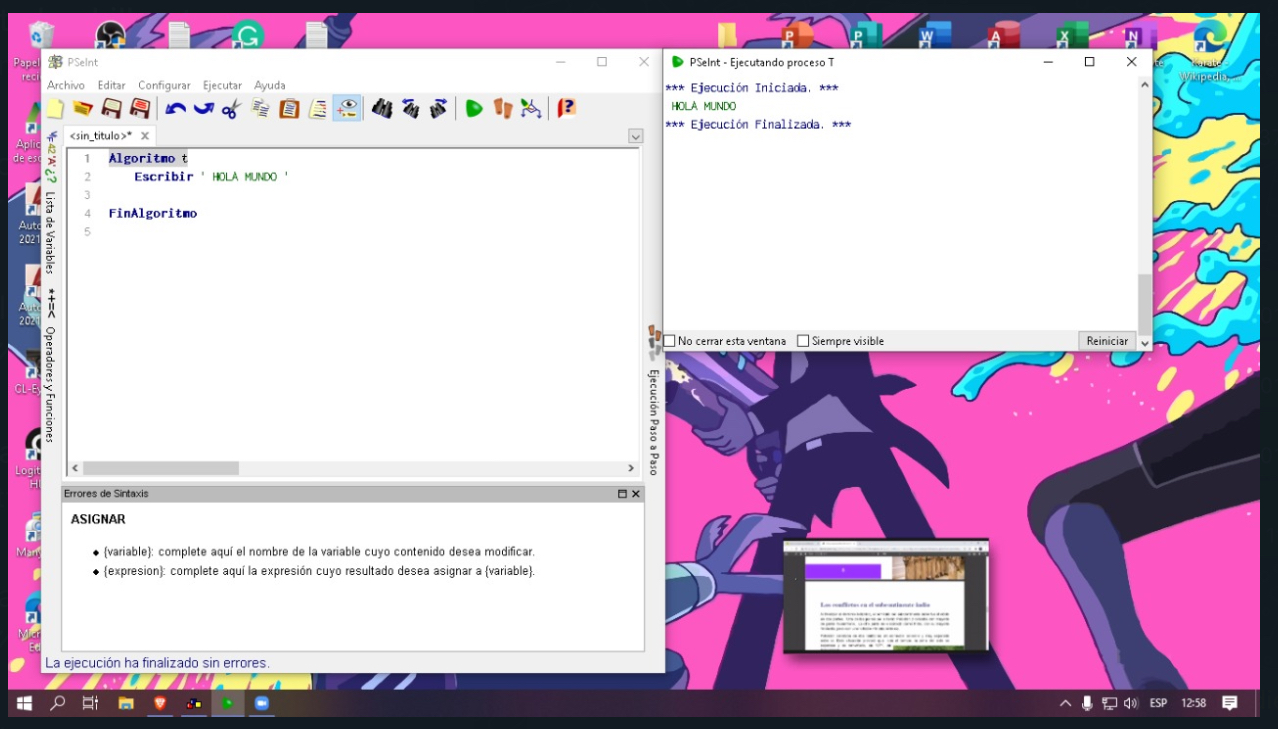Draw the flowchart using the diagram icon
The width and height of the screenshot is (1278, 729).
pos(531,108)
